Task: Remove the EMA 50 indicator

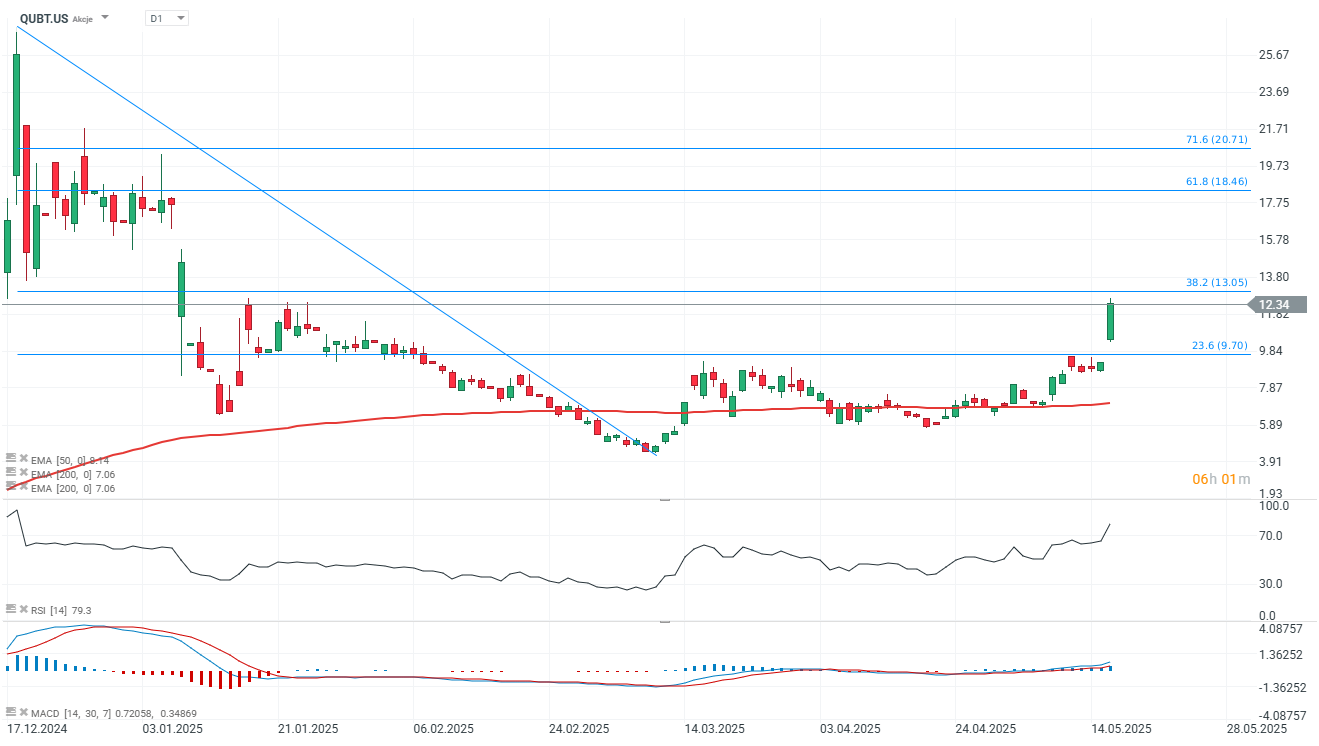Action: (x=24, y=457)
